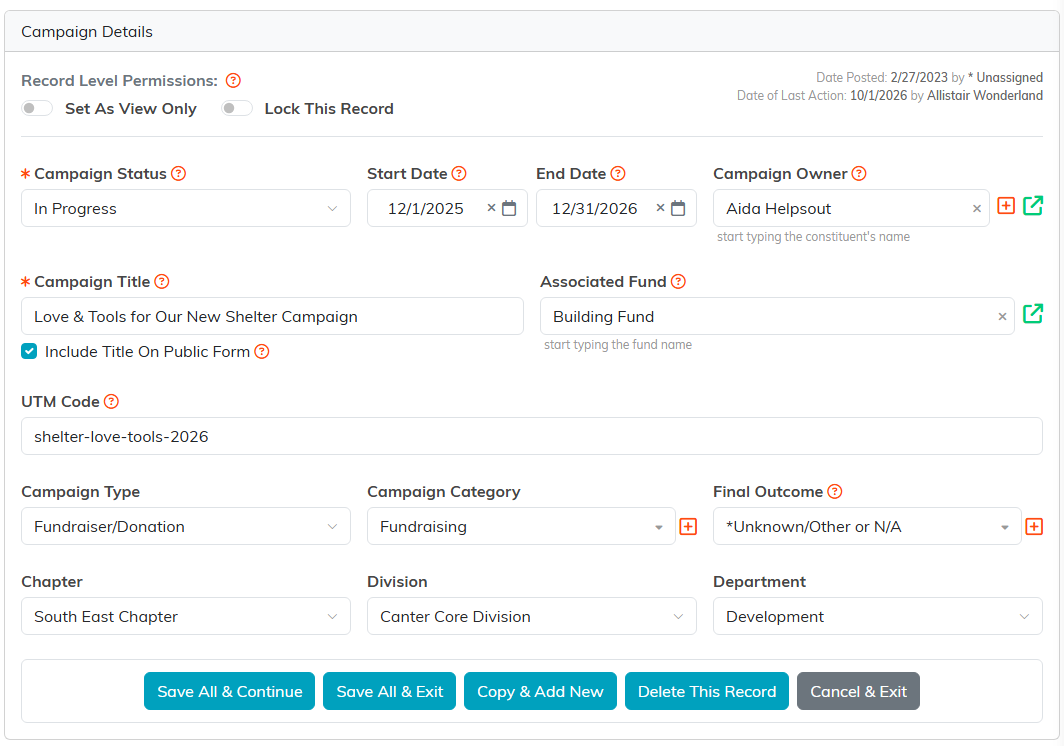Show End Date help tooltip

[x=618, y=174]
